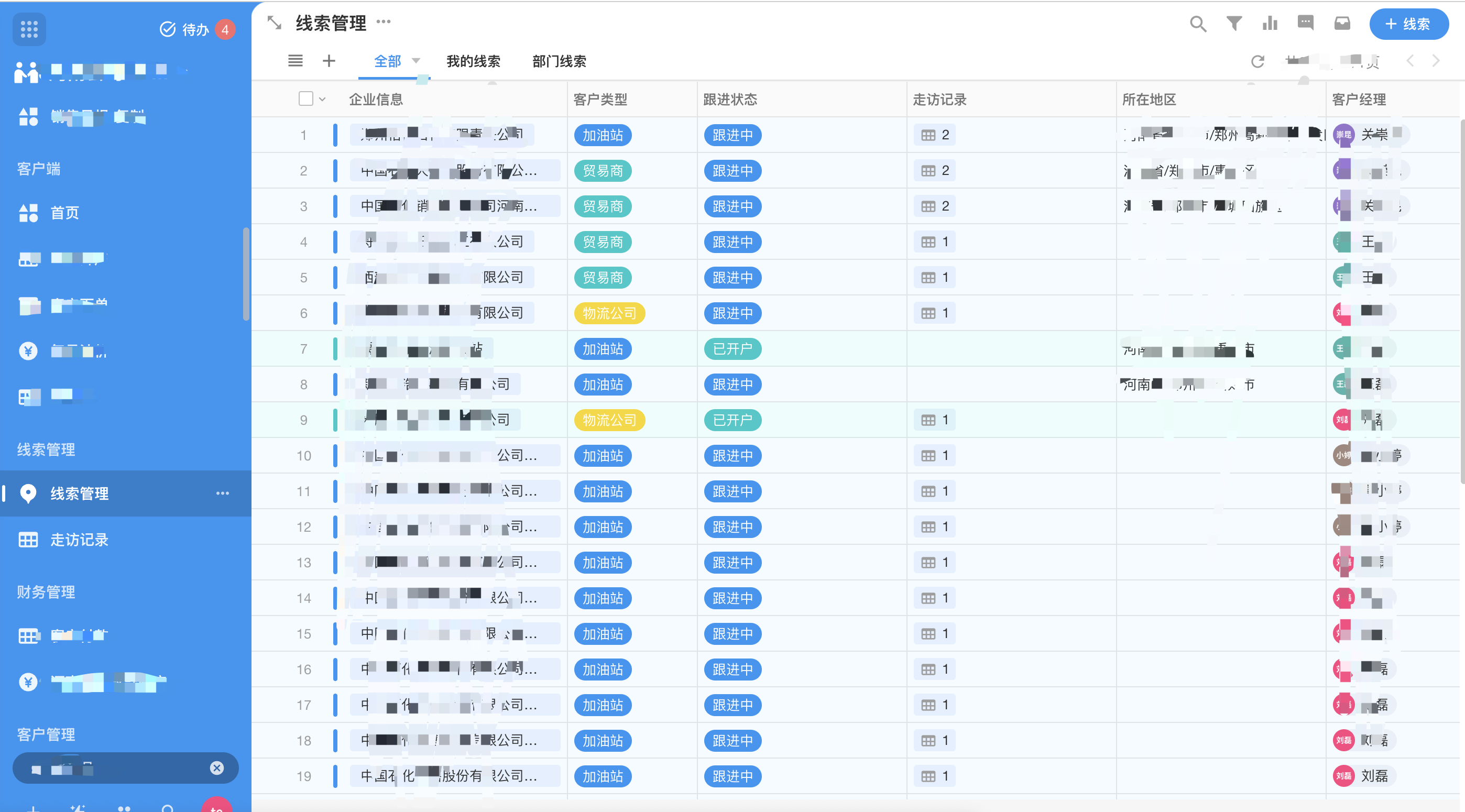Screen dimensions: 1465x812
Task: Click the 首页 dashboard icon in sidebar
Action: 28,213
